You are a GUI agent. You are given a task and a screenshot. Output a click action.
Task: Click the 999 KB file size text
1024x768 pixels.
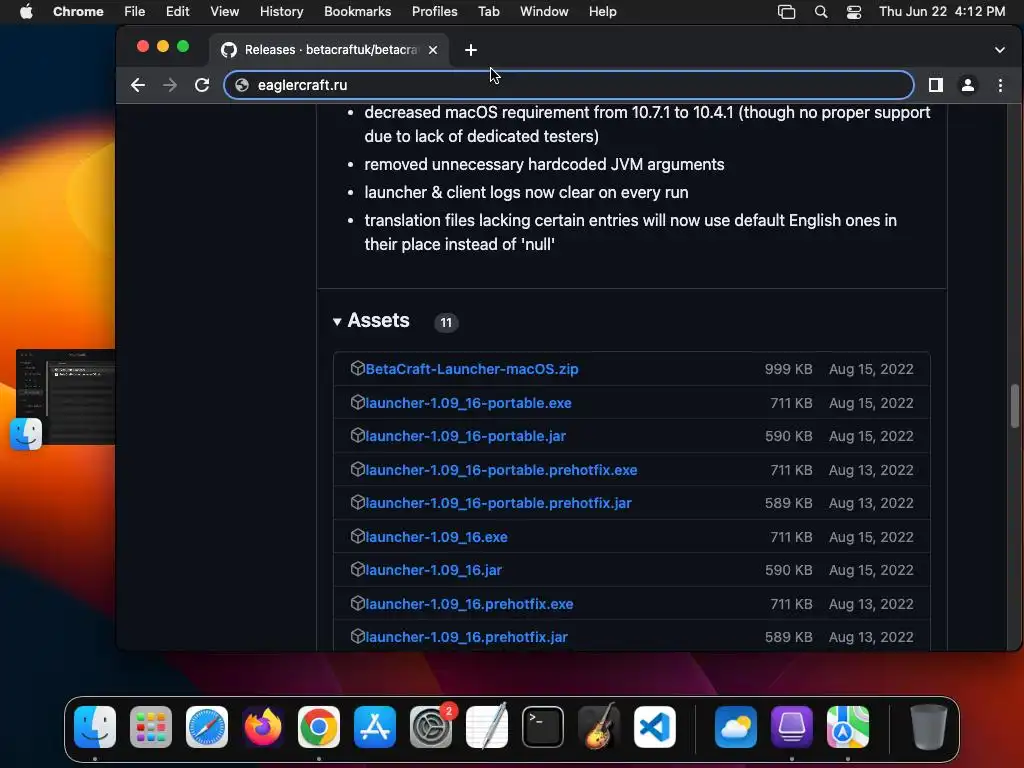[788, 369]
